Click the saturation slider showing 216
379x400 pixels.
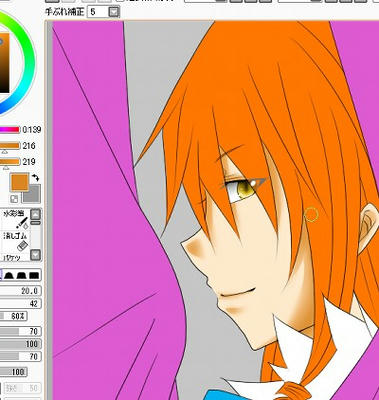pyautogui.click(x=10, y=146)
